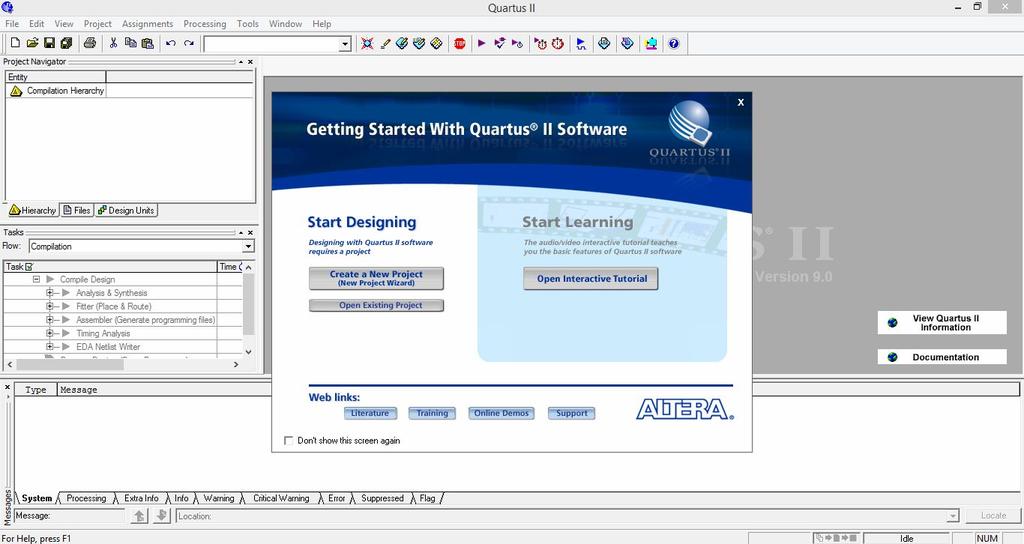Viewport: 1024px width, 544px height.
Task: Click play arrow beside EDA Netlist Writer
Action: (x=66, y=346)
